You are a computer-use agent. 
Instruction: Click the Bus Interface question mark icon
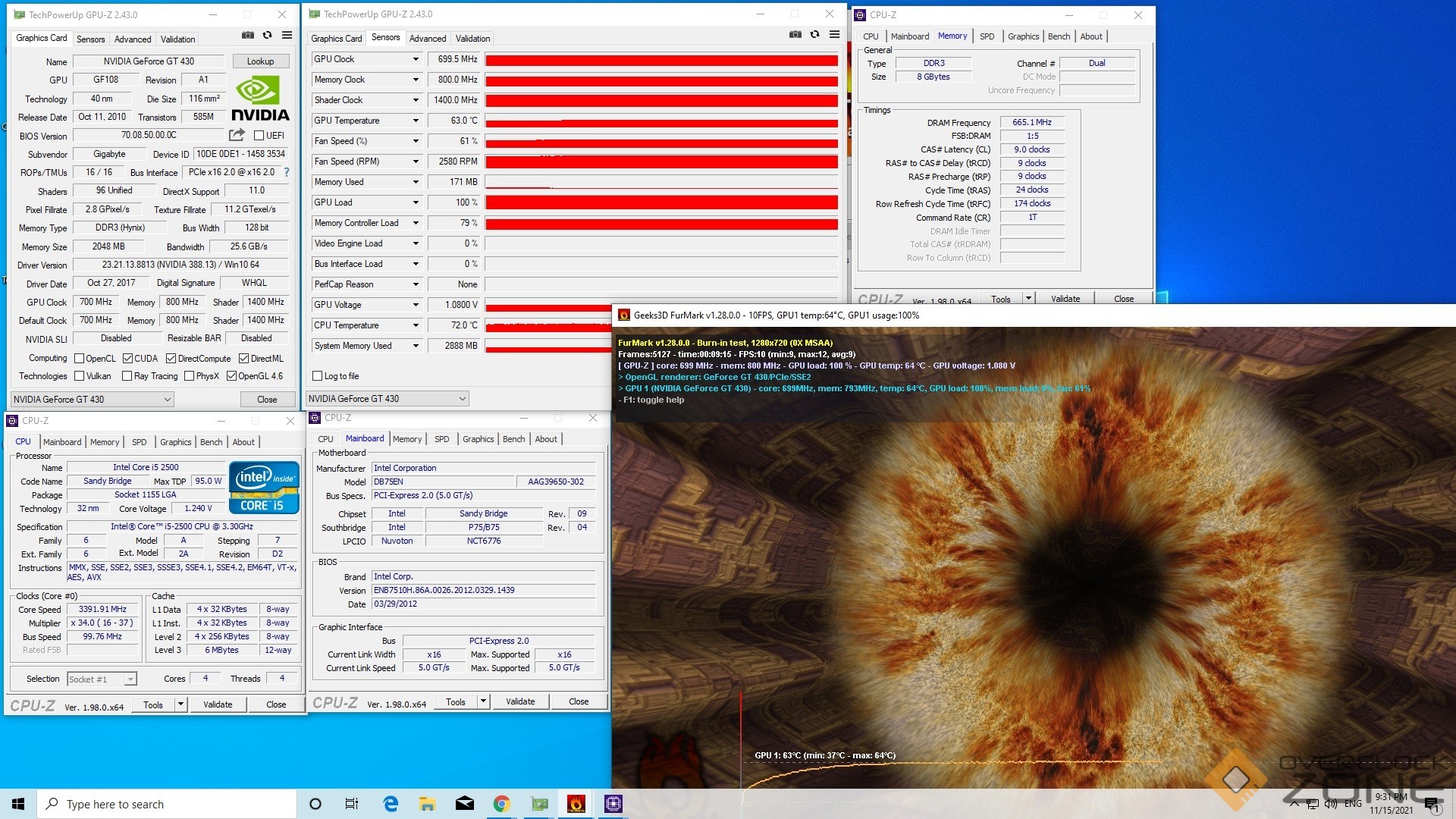click(x=287, y=173)
